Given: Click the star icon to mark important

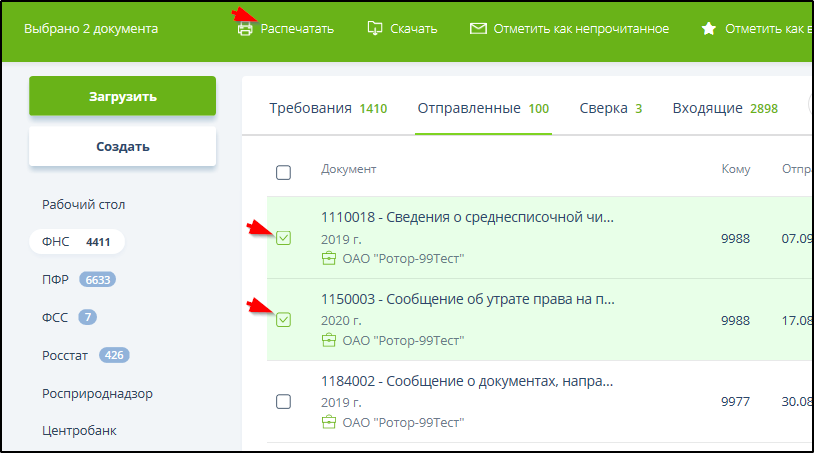Looking at the screenshot, I should (x=708, y=29).
